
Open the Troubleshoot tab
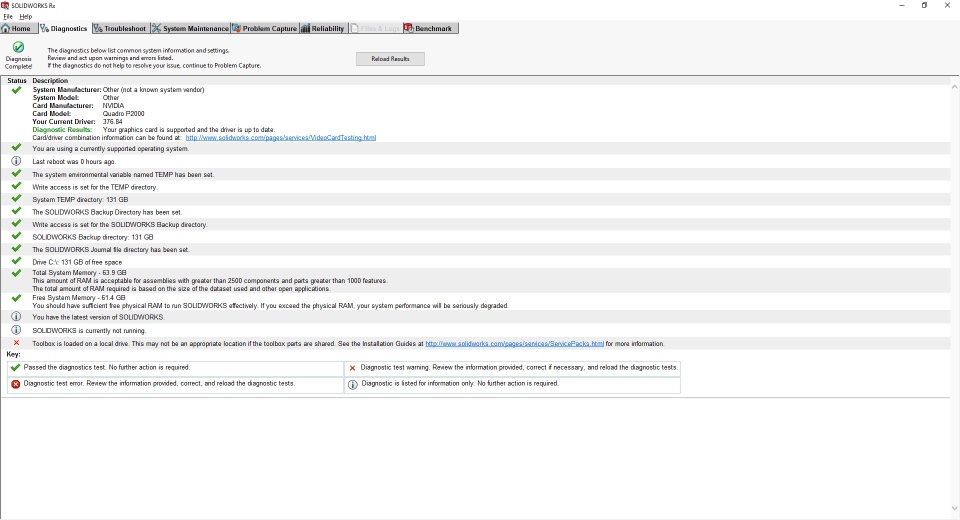(x=121, y=28)
